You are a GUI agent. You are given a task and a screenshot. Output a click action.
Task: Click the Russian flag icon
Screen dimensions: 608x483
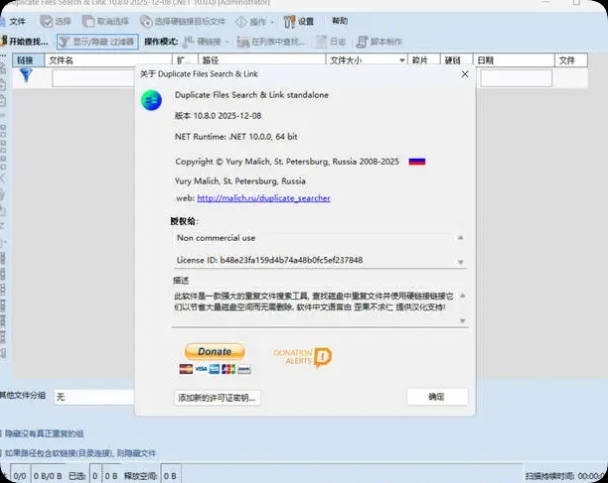tap(417, 162)
